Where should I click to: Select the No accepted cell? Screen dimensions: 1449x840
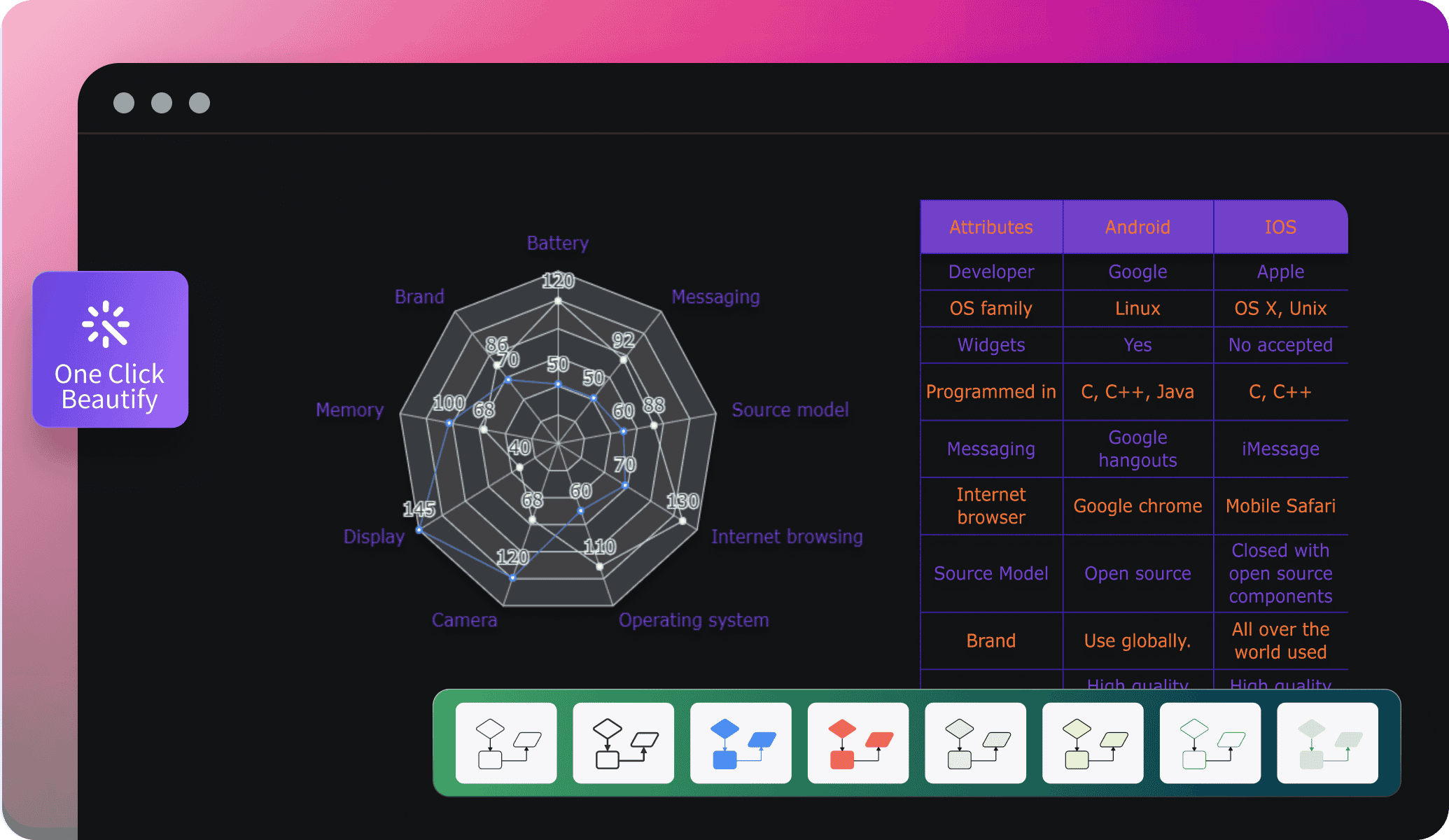(x=1280, y=344)
